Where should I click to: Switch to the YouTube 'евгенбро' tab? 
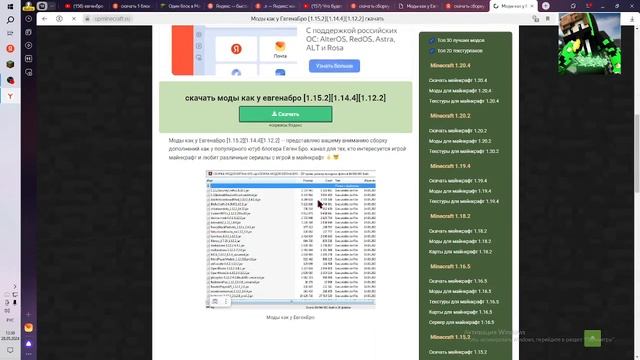[x=85, y=6]
